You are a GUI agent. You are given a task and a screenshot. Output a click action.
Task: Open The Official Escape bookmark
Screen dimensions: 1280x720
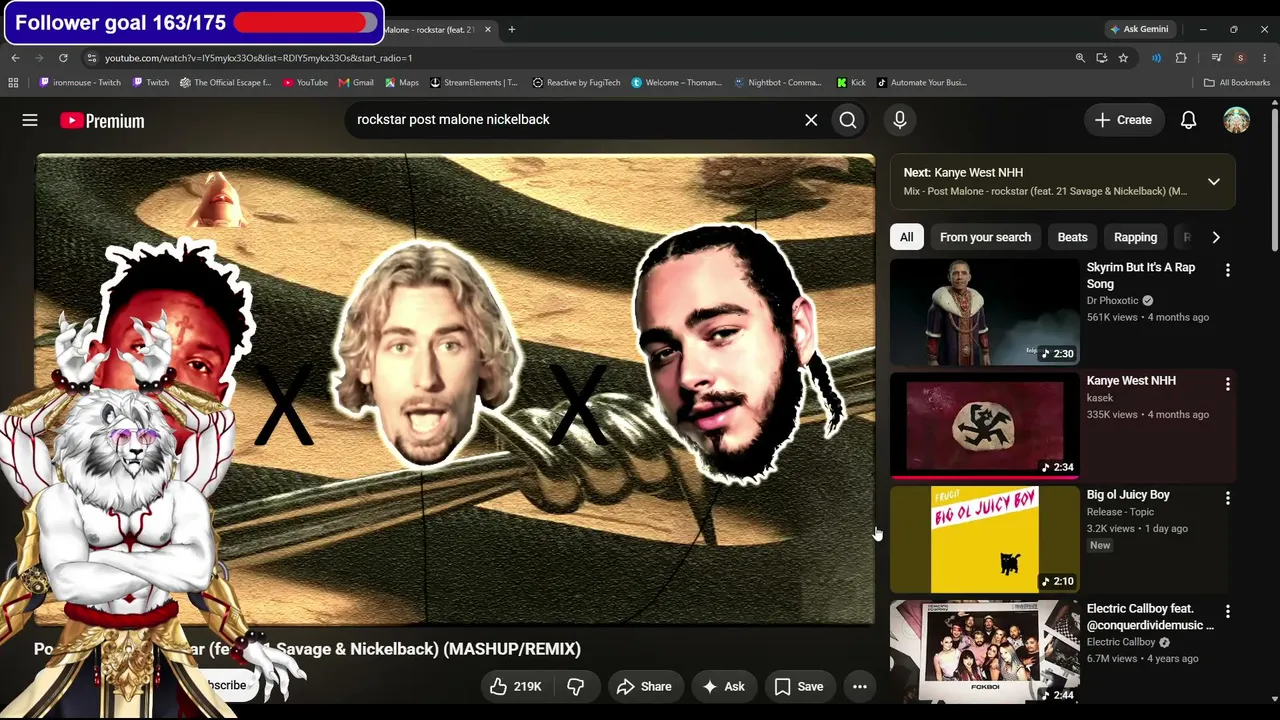point(226,83)
